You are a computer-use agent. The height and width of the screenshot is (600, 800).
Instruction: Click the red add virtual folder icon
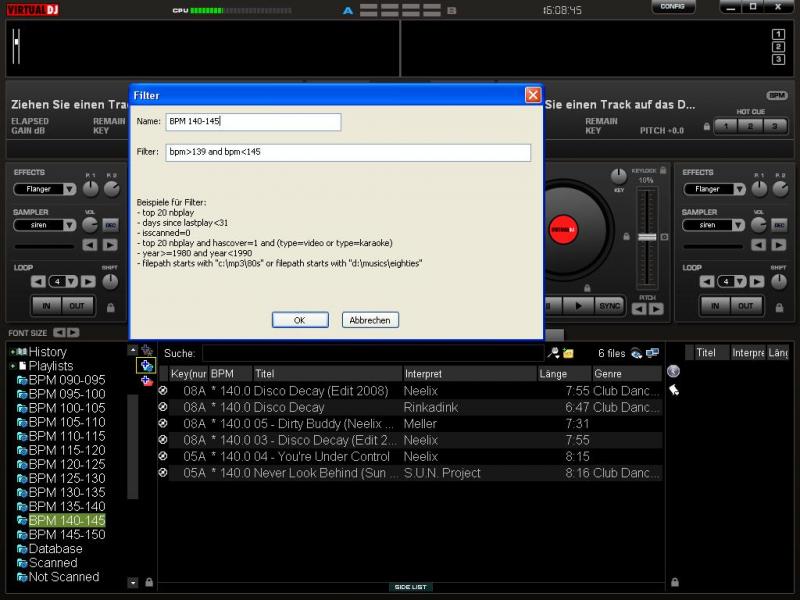146,381
